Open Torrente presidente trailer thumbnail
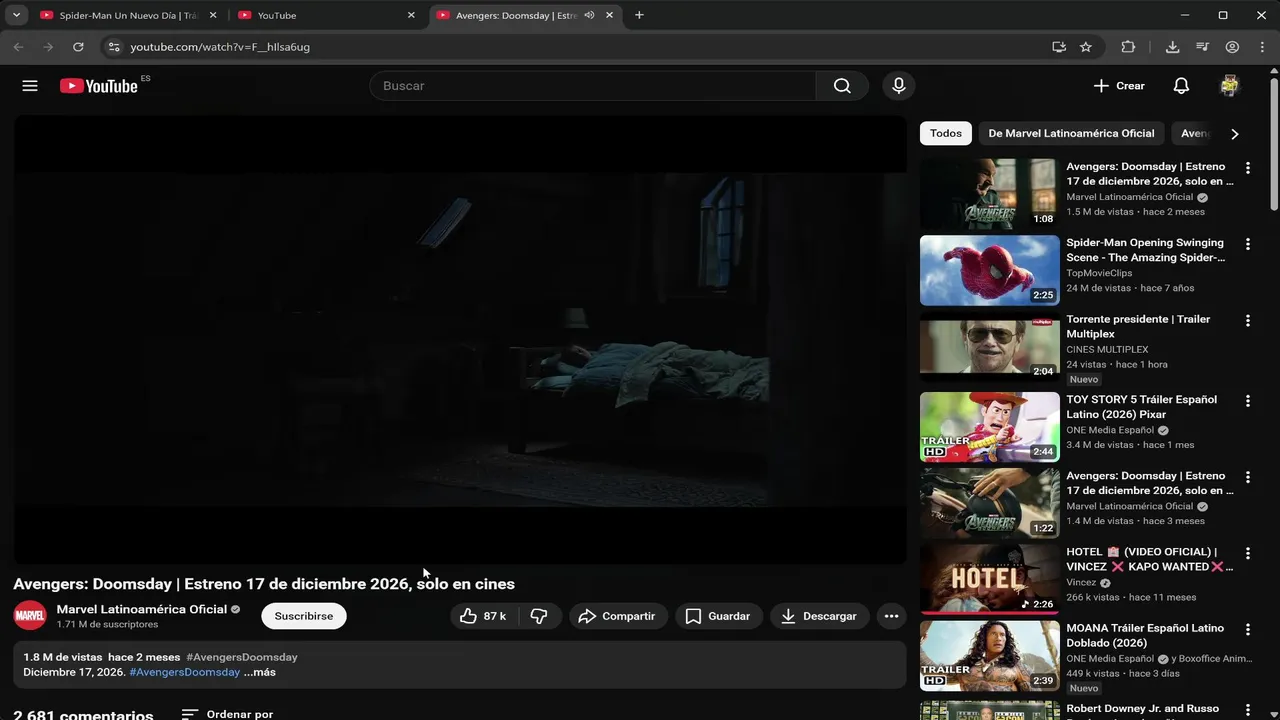 [989, 347]
